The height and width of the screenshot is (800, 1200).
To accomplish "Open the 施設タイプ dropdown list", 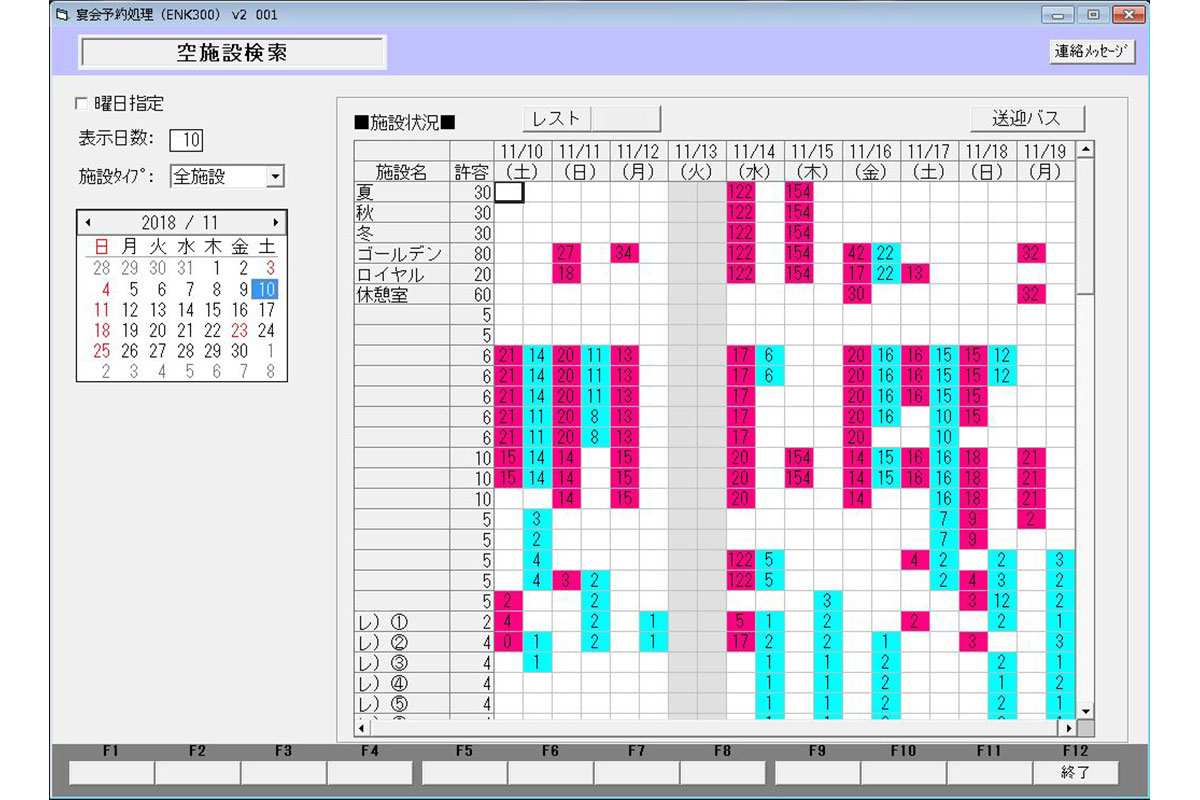I will tap(275, 177).
